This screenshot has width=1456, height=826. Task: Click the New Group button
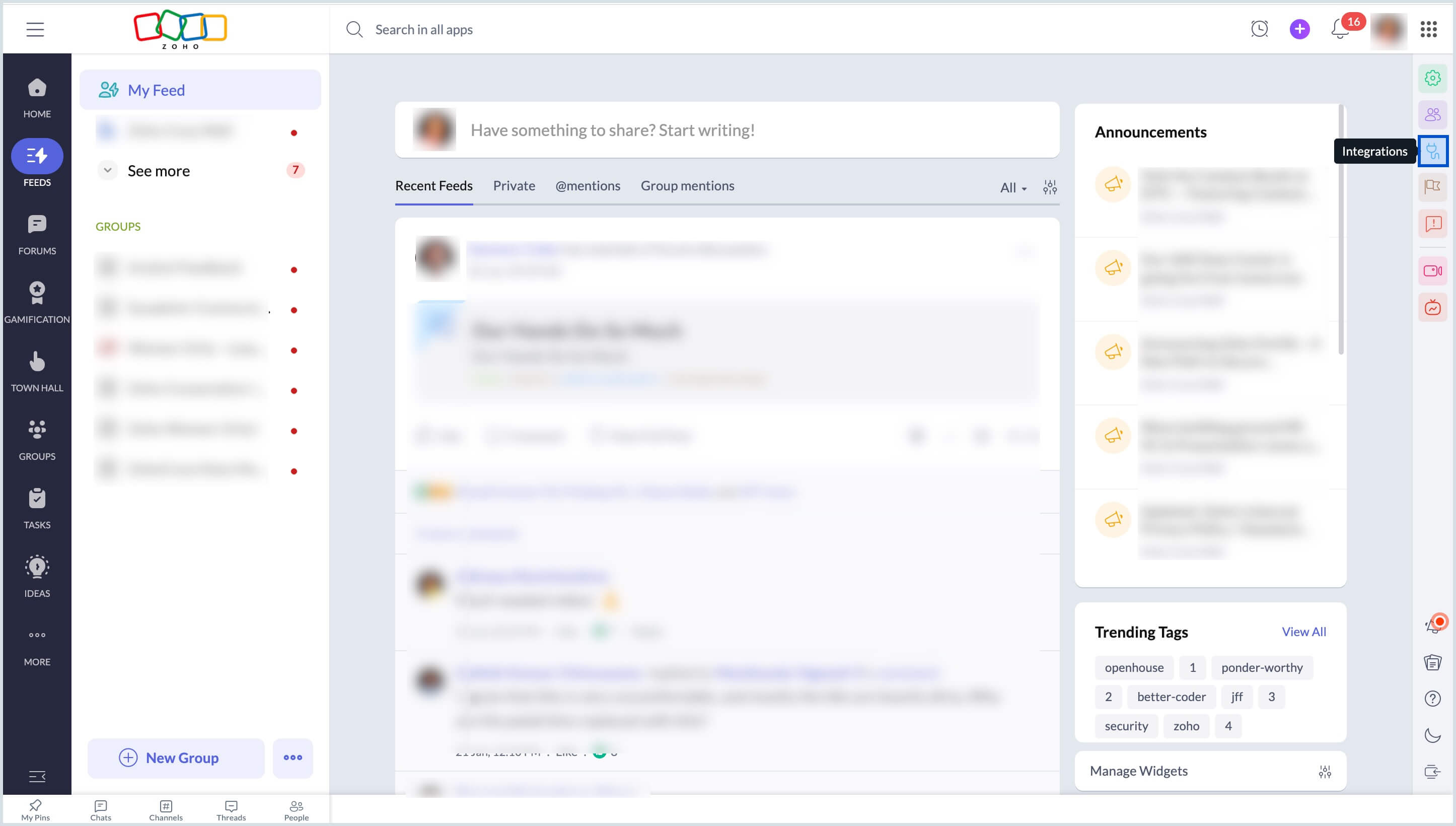pos(176,758)
